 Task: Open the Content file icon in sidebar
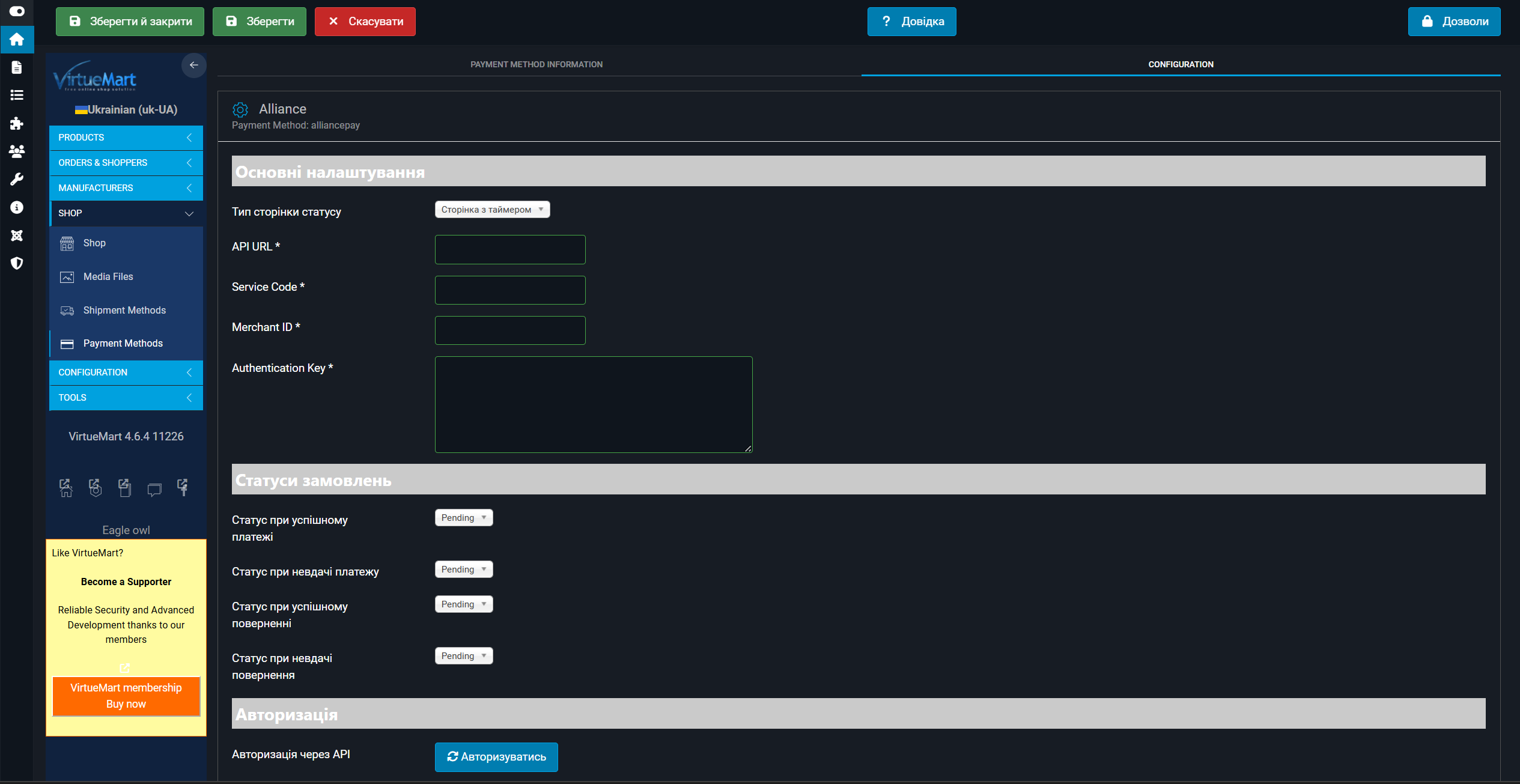click(x=17, y=67)
